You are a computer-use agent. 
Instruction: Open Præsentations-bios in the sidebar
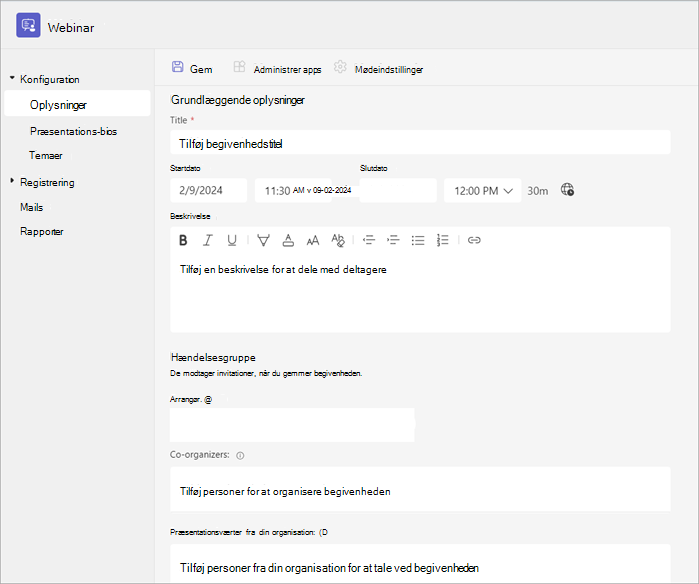coord(74,132)
